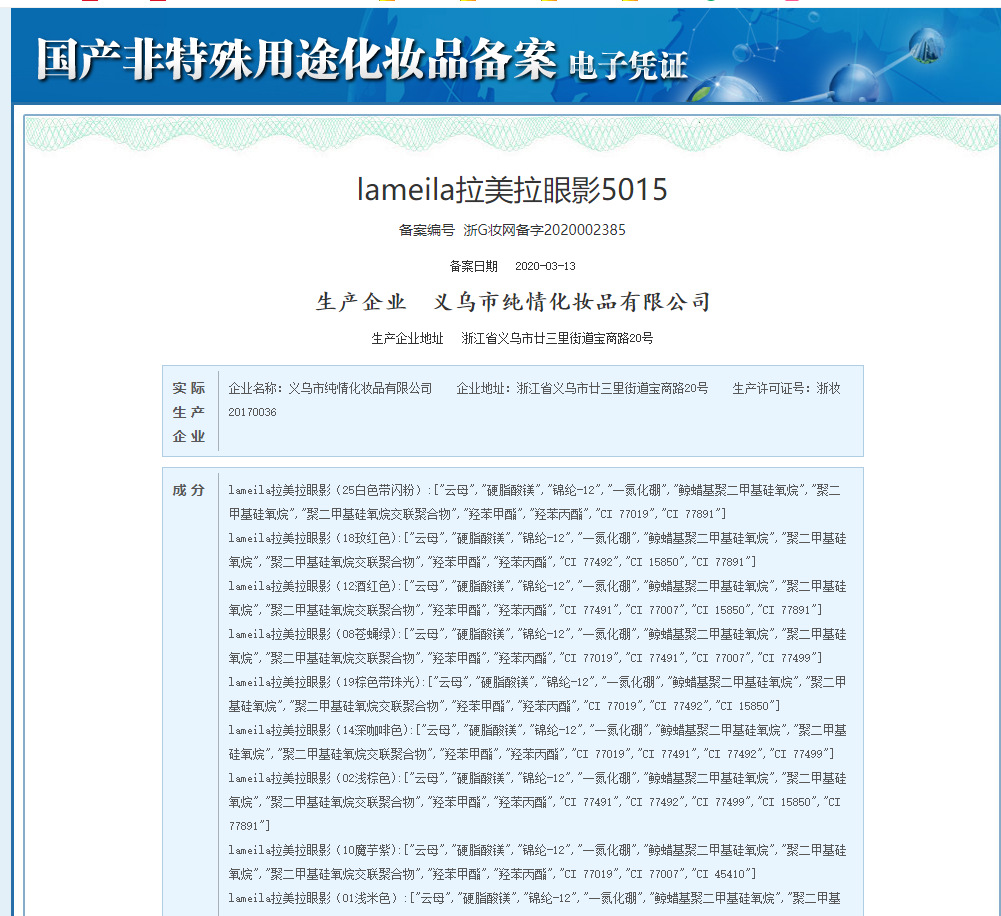Viewport: 1001px width, 916px height.
Task: Click the 14深咖啡色 ingredient line
Action: (537, 742)
